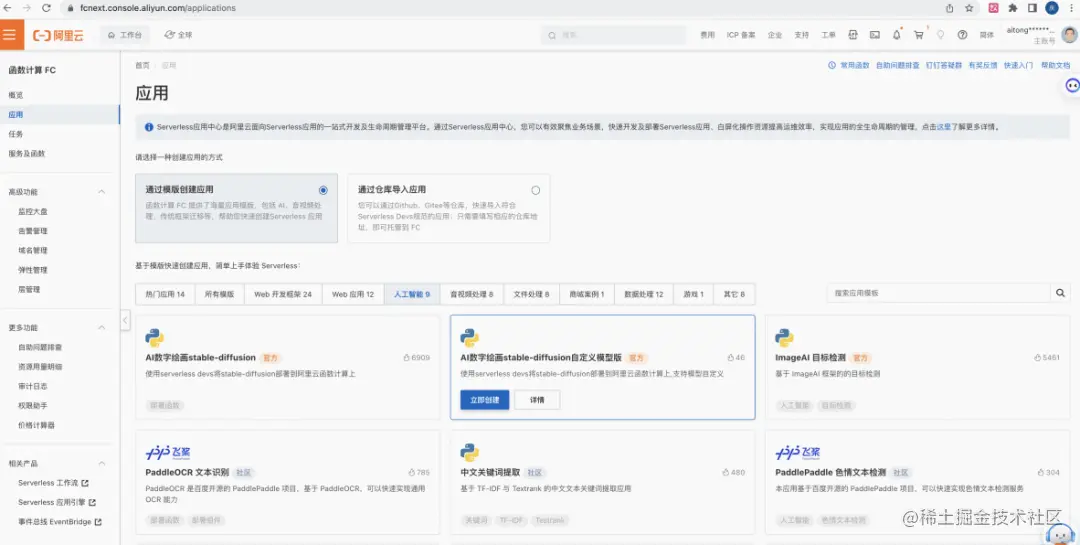Image resolution: width=1080 pixels, height=545 pixels.
Task: Open the 快速入门 link
Action: (x=1018, y=65)
